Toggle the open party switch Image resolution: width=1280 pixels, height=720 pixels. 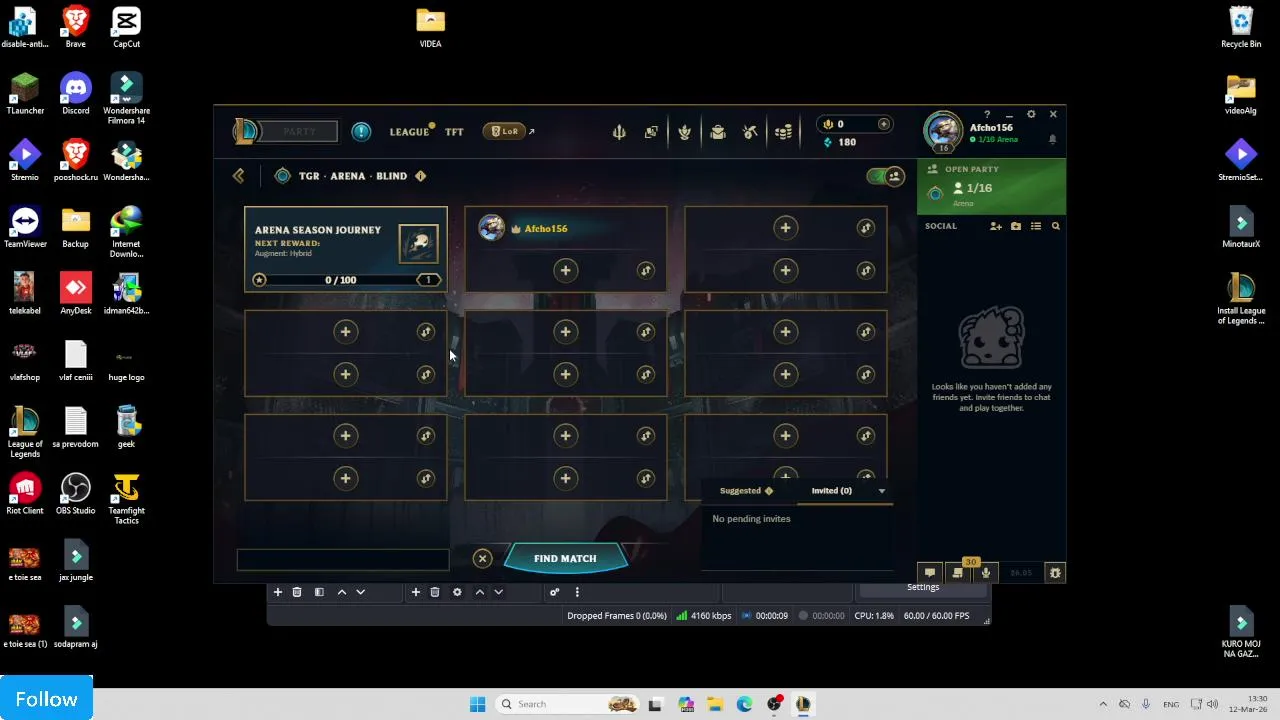click(885, 176)
